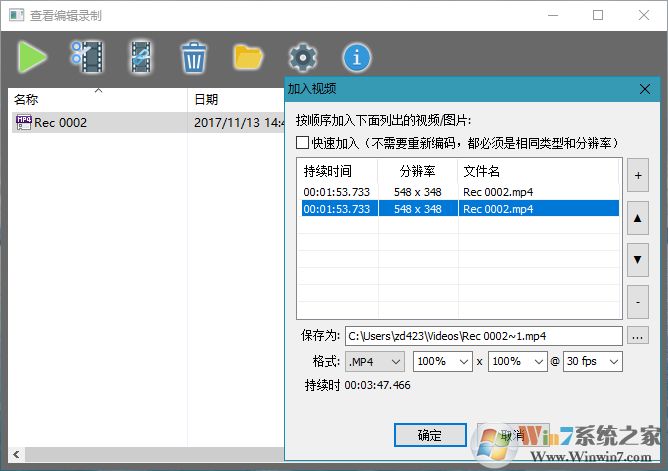Viewport: 668px width, 471px height.
Task: Enable the 快速加入 checkbox
Action: [302, 143]
